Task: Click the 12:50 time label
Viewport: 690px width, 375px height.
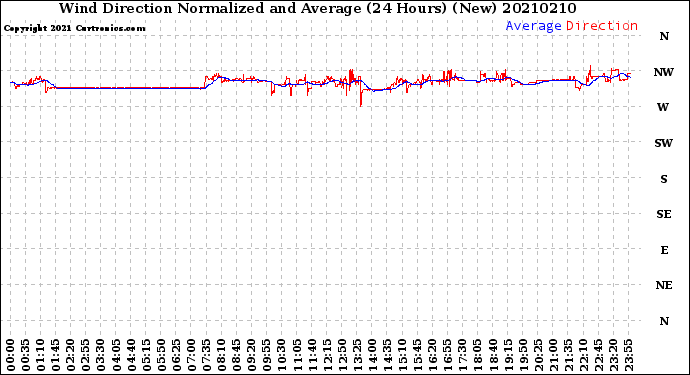Action: (x=342, y=355)
